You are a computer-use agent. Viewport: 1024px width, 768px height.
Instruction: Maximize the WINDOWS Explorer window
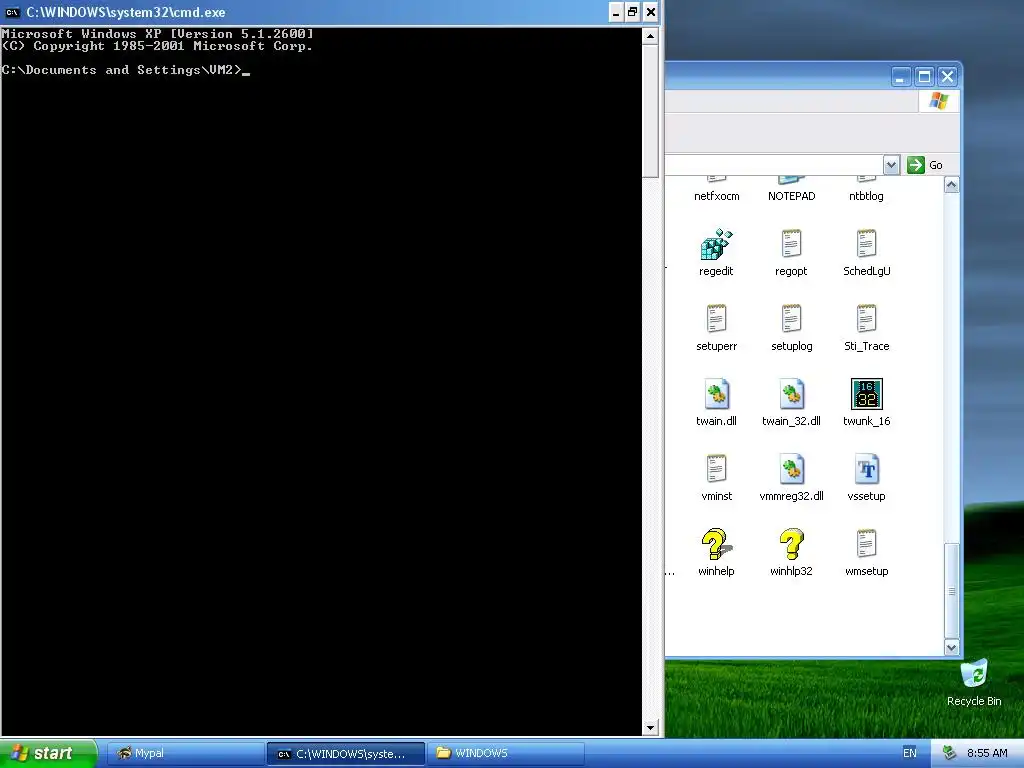924,77
